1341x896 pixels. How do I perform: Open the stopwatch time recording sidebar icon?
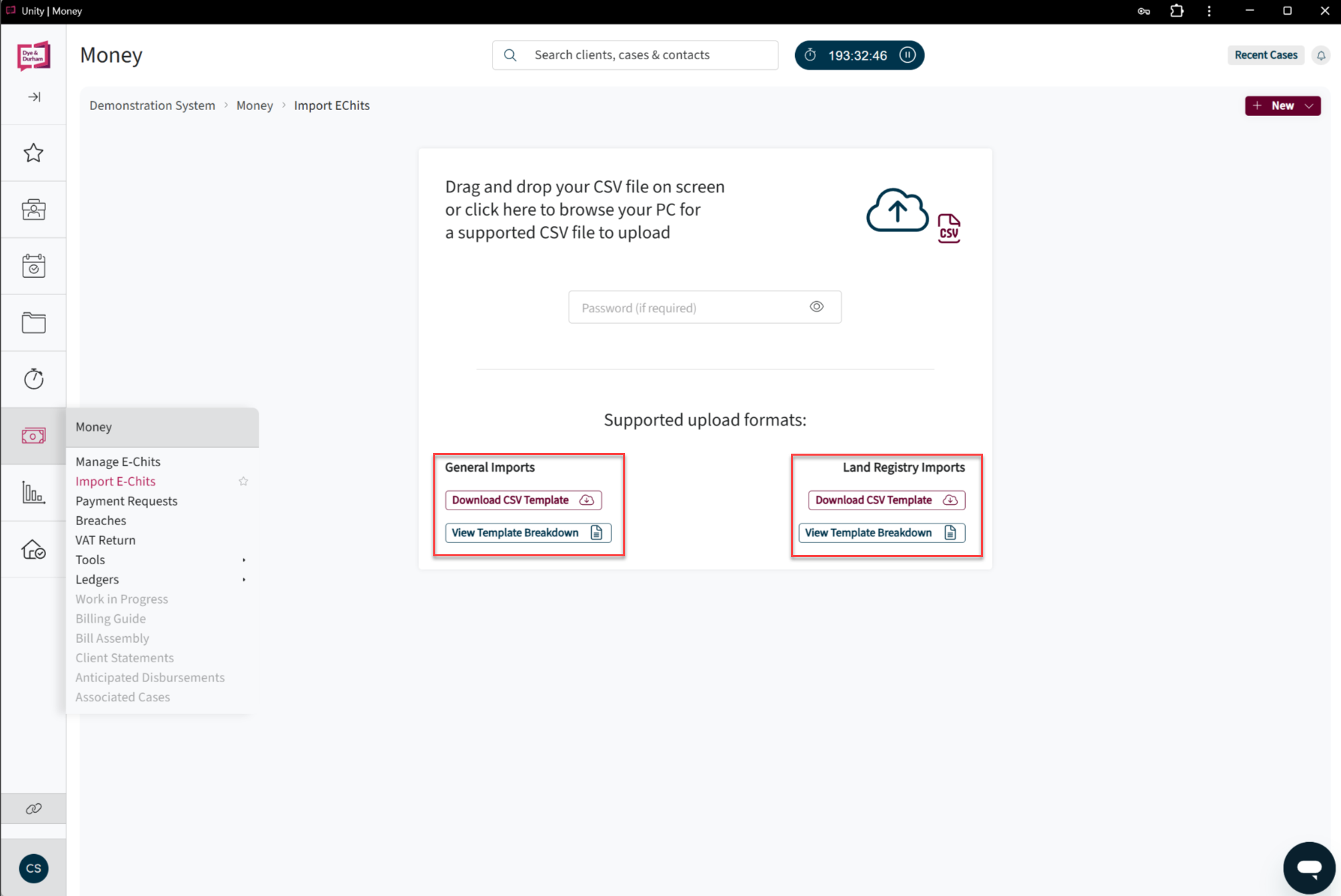pyautogui.click(x=33, y=379)
